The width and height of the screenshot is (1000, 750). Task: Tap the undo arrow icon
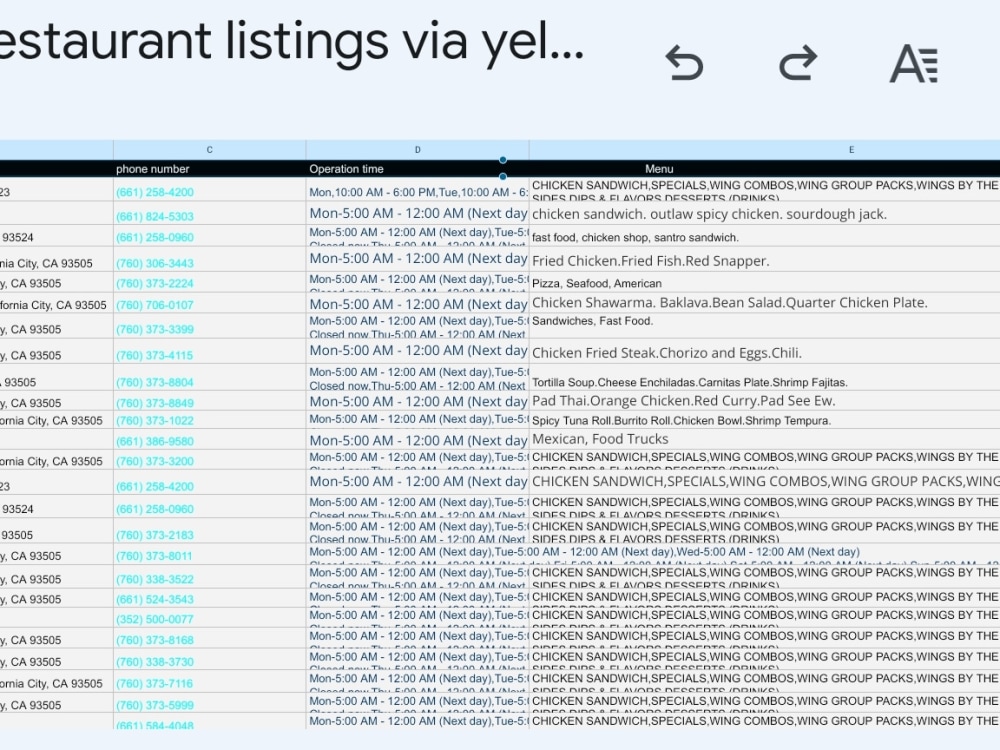click(x=684, y=63)
